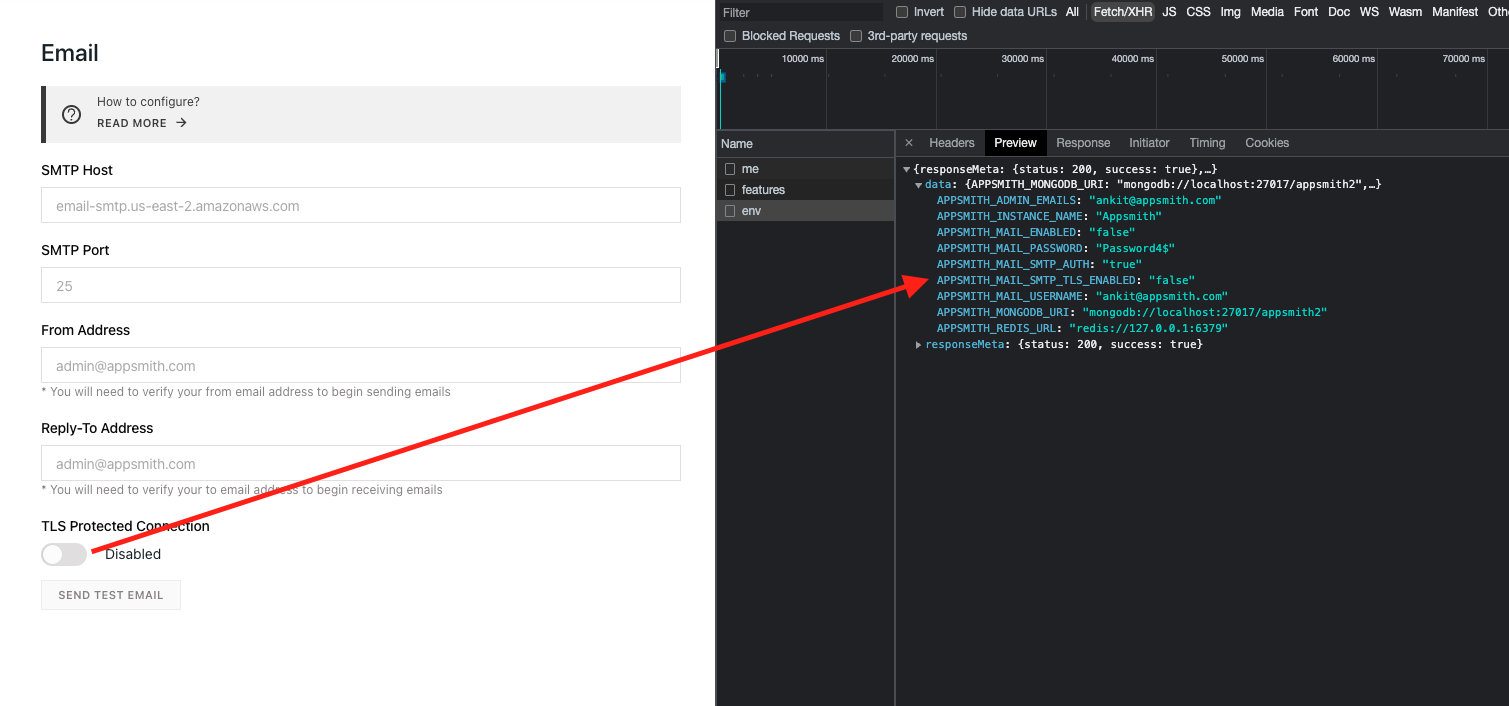Click the 40000 ms timeline marker
1509x706 pixels.
pos(1133,59)
